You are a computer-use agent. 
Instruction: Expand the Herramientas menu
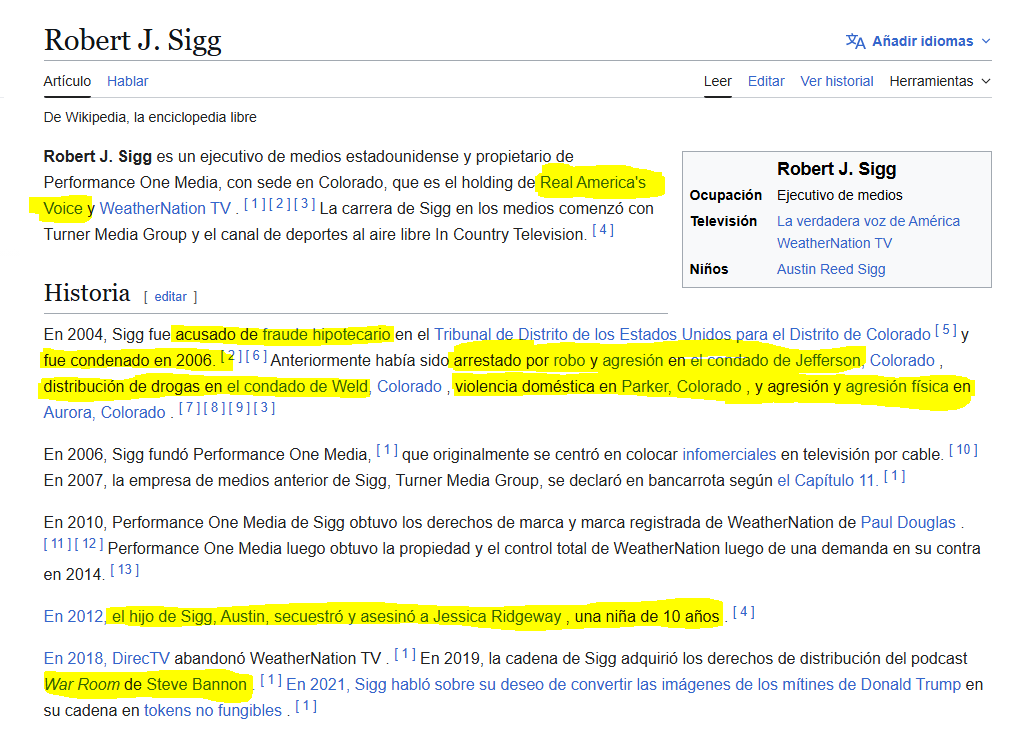tap(932, 81)
